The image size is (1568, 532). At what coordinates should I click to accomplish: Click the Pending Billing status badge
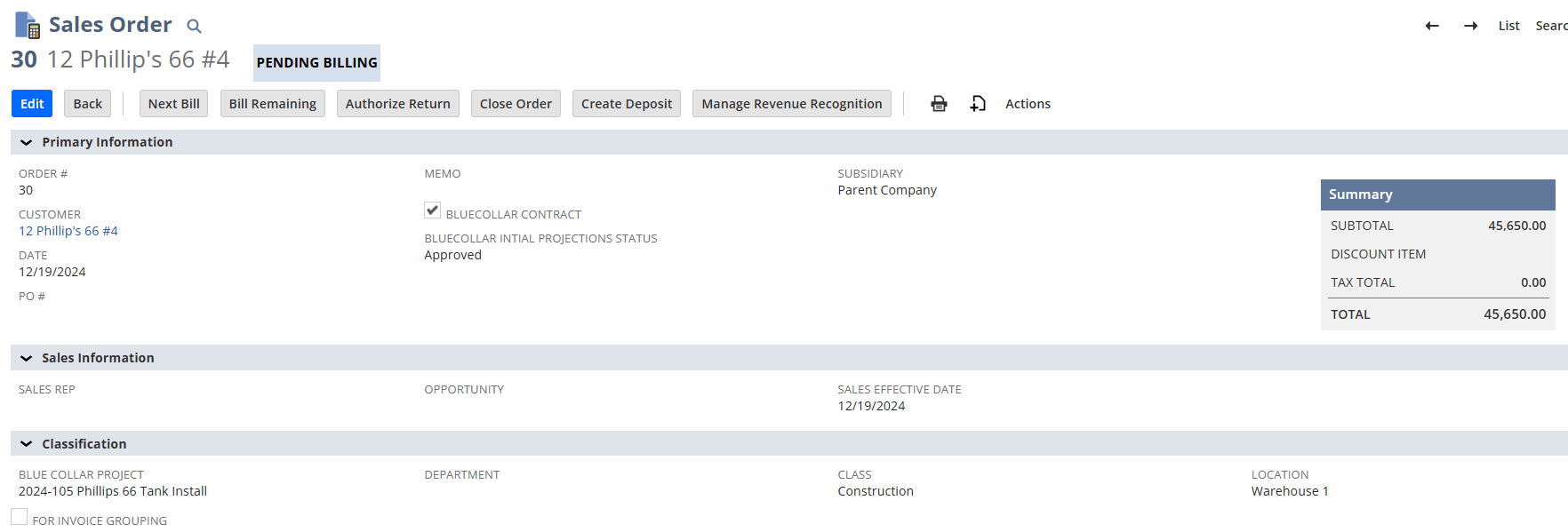(x=316, y=63)
